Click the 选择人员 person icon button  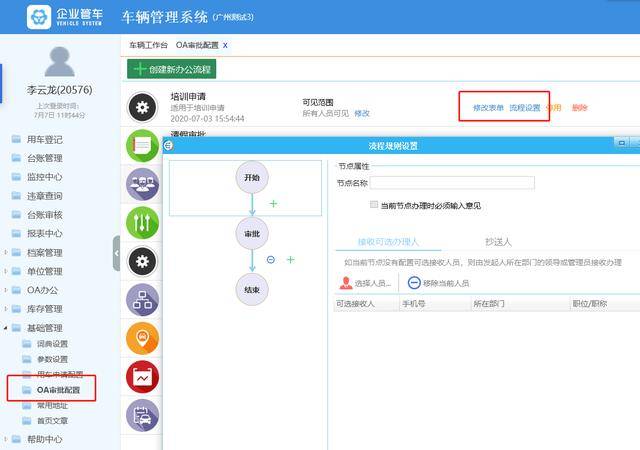coord(365,283)
